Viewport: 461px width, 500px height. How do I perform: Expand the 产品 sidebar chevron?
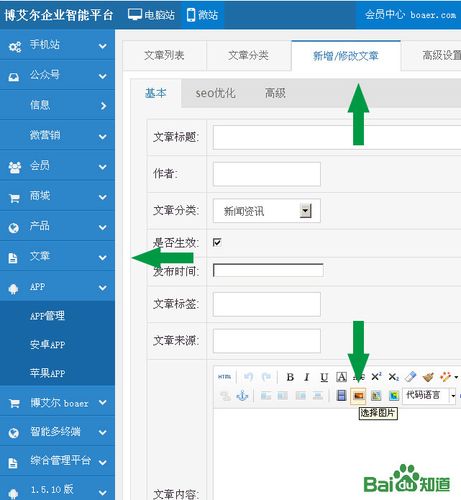click(x=103, y=227)
